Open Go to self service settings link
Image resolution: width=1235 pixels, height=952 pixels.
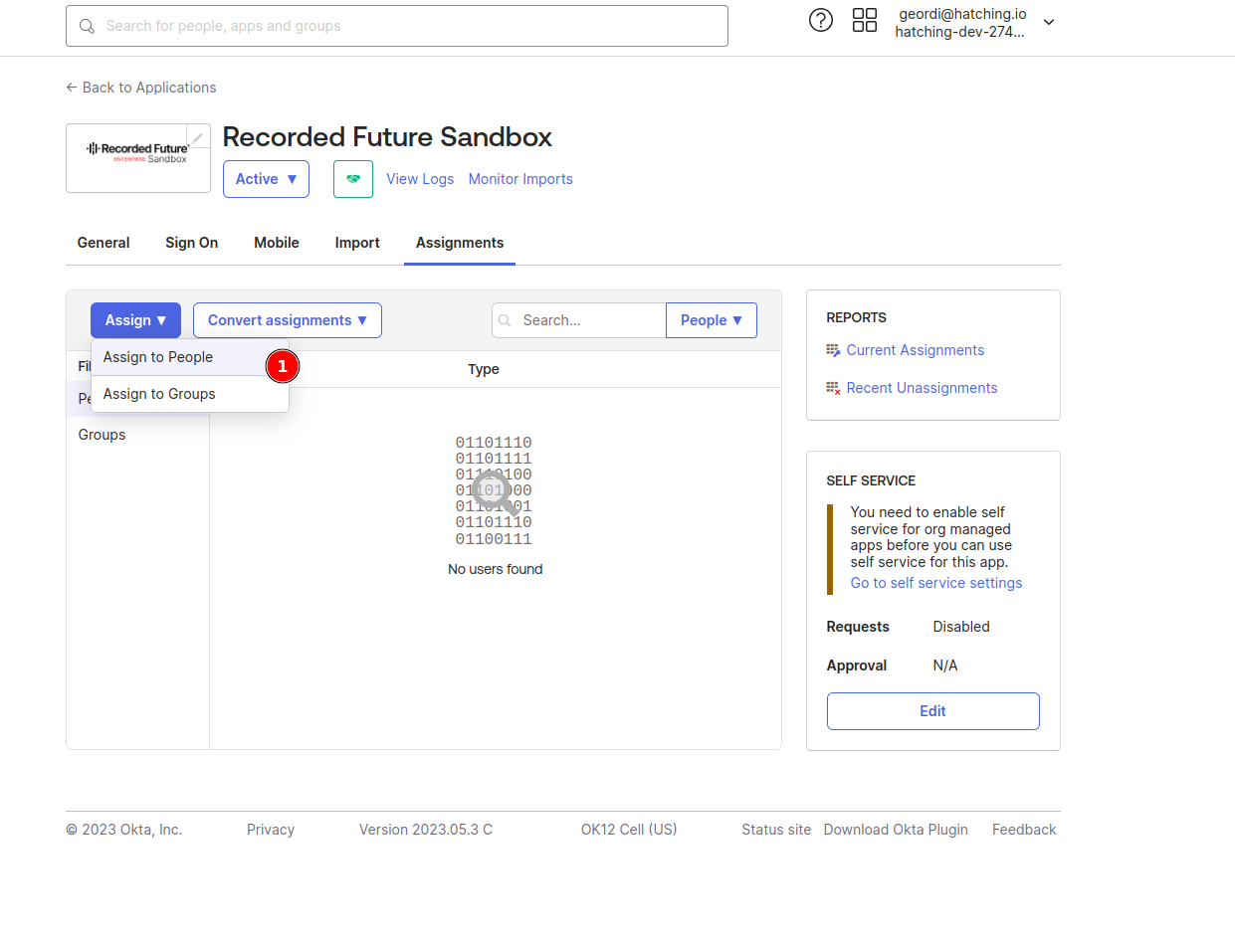(935, 583)
